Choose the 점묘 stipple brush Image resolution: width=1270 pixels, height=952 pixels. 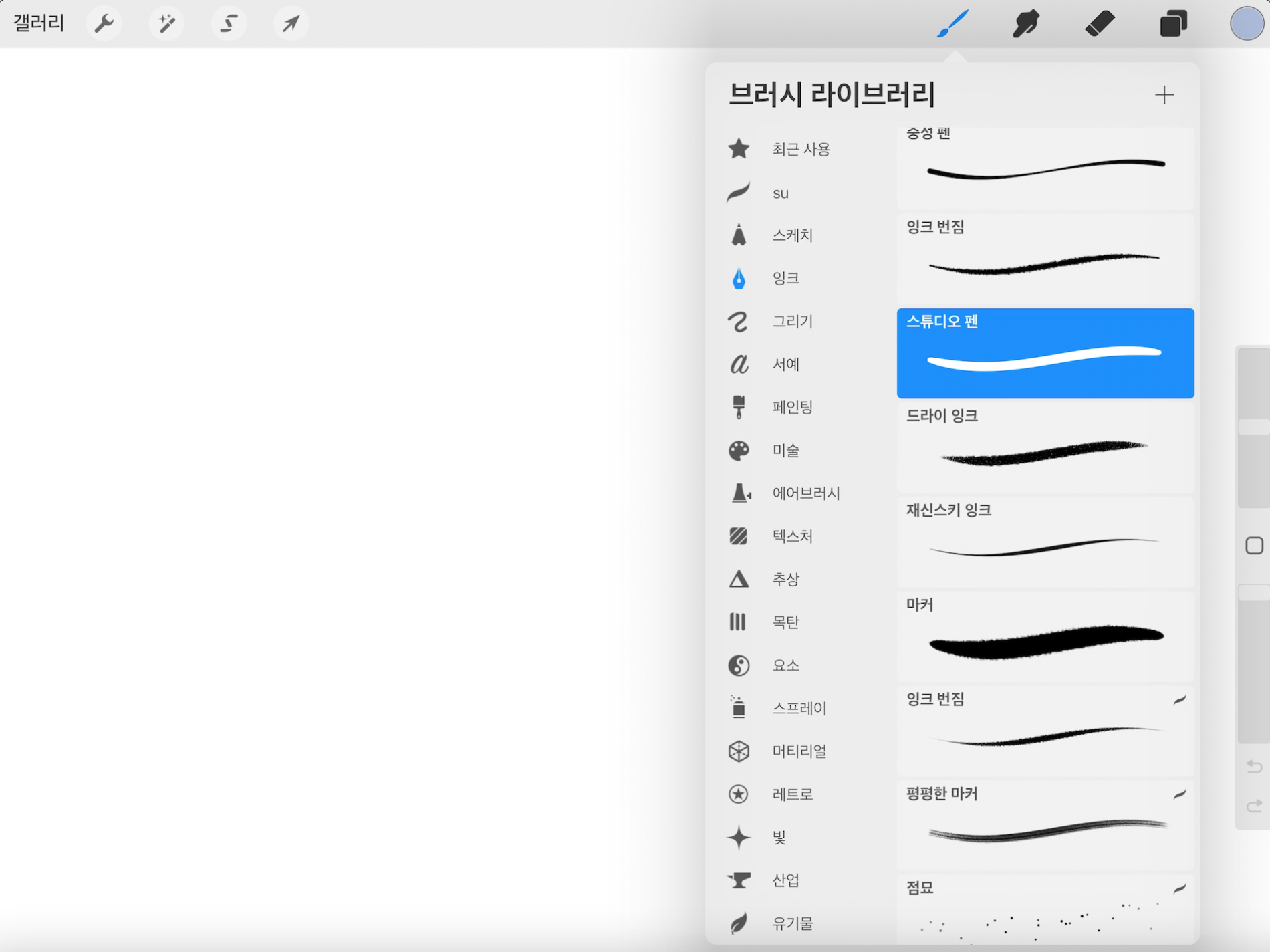tap(1045, 908)
